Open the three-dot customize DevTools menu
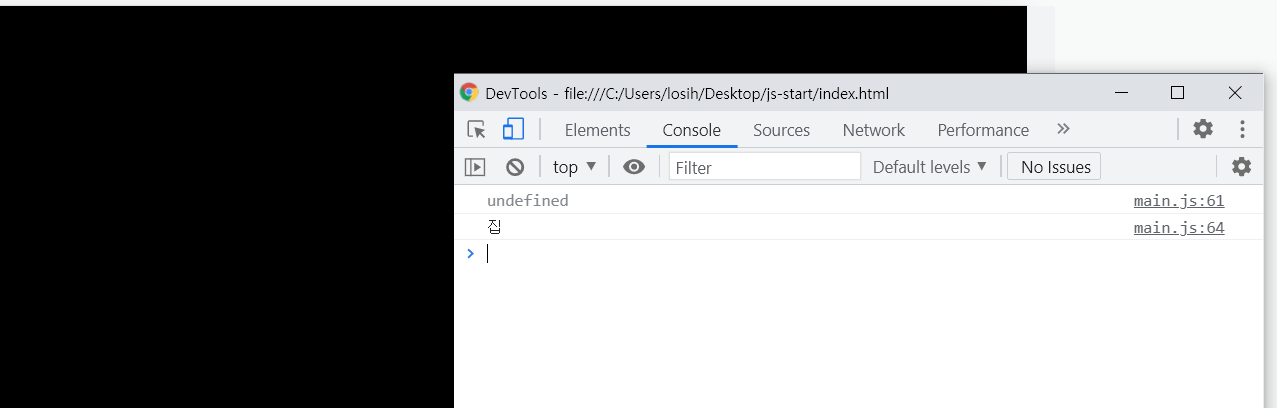The height and width of the screenshot is (408, 1277). (1242, 129)
